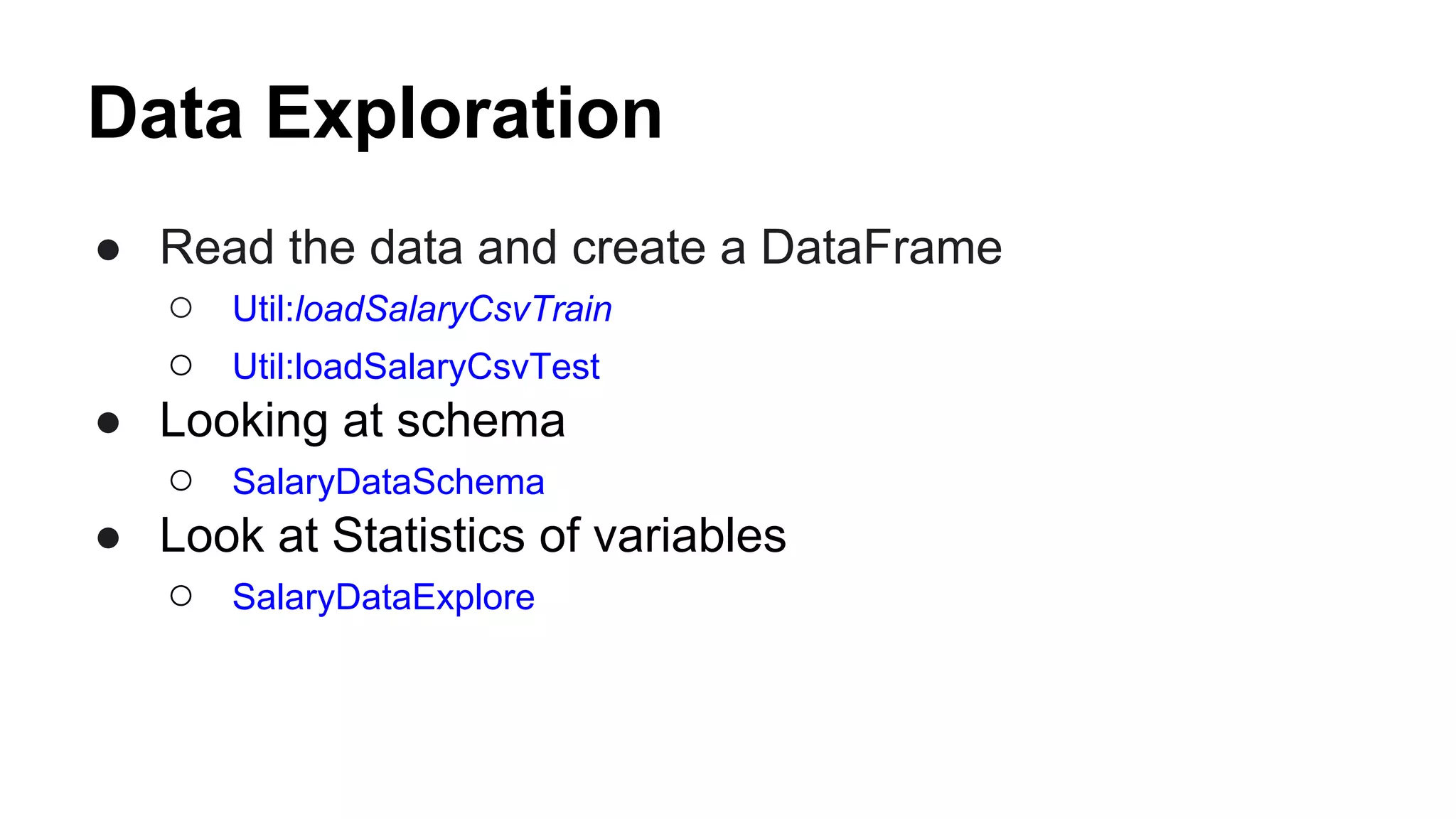1456x819 pixels.
Task: Click the hollow bullet beside Util:loadSalaryCsvTest
Action: click(181, 365)
